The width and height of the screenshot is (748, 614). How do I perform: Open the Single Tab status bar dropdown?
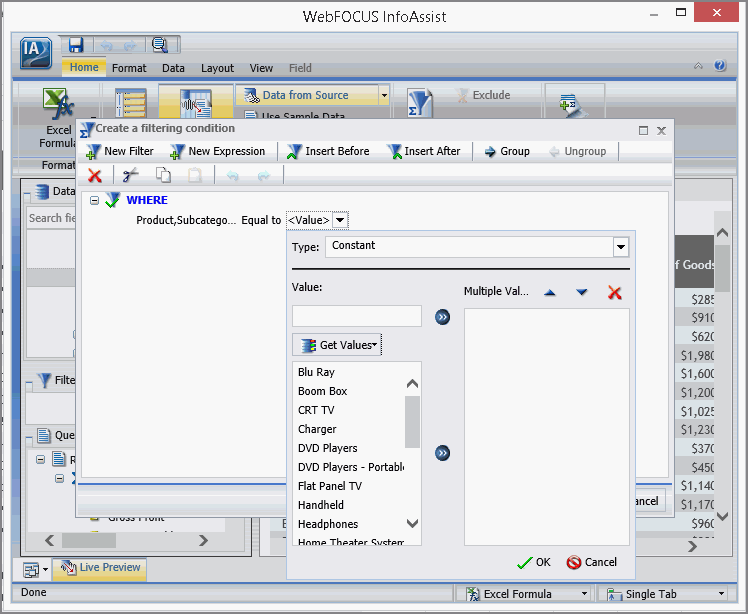721,594
